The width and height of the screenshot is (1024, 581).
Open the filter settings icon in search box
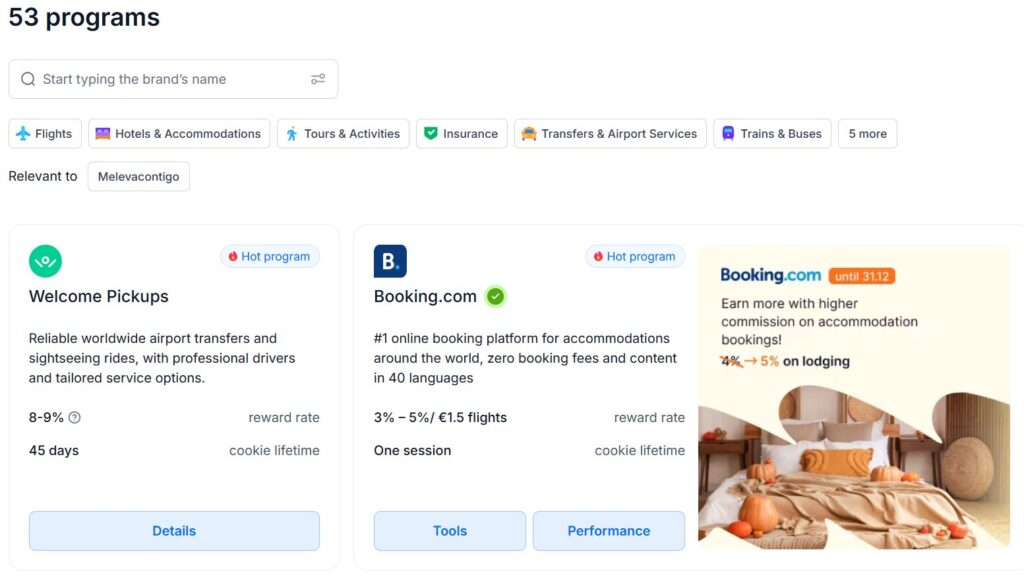pos(318,79)
